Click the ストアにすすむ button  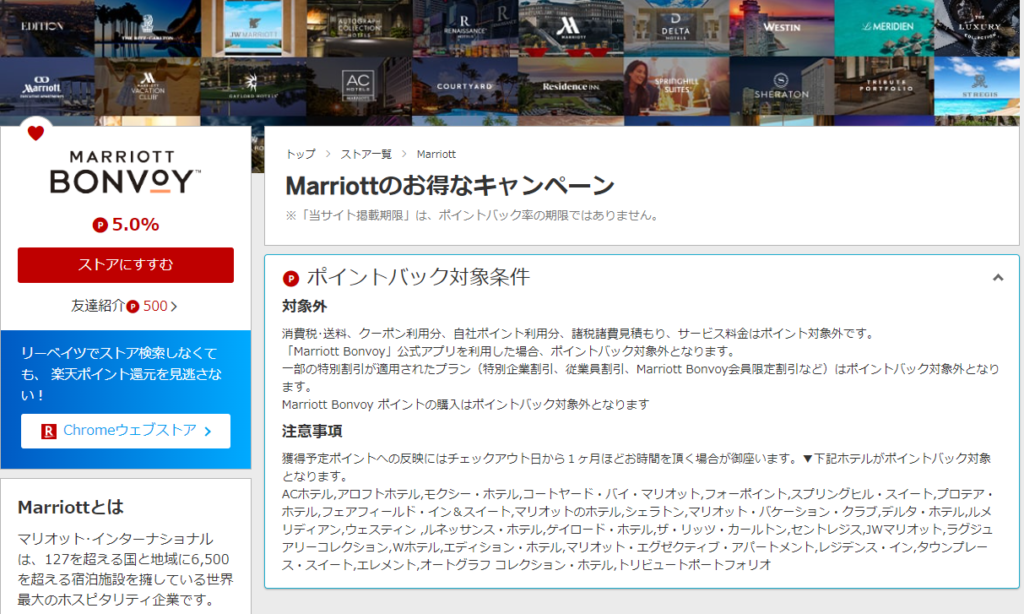(125, 265)
